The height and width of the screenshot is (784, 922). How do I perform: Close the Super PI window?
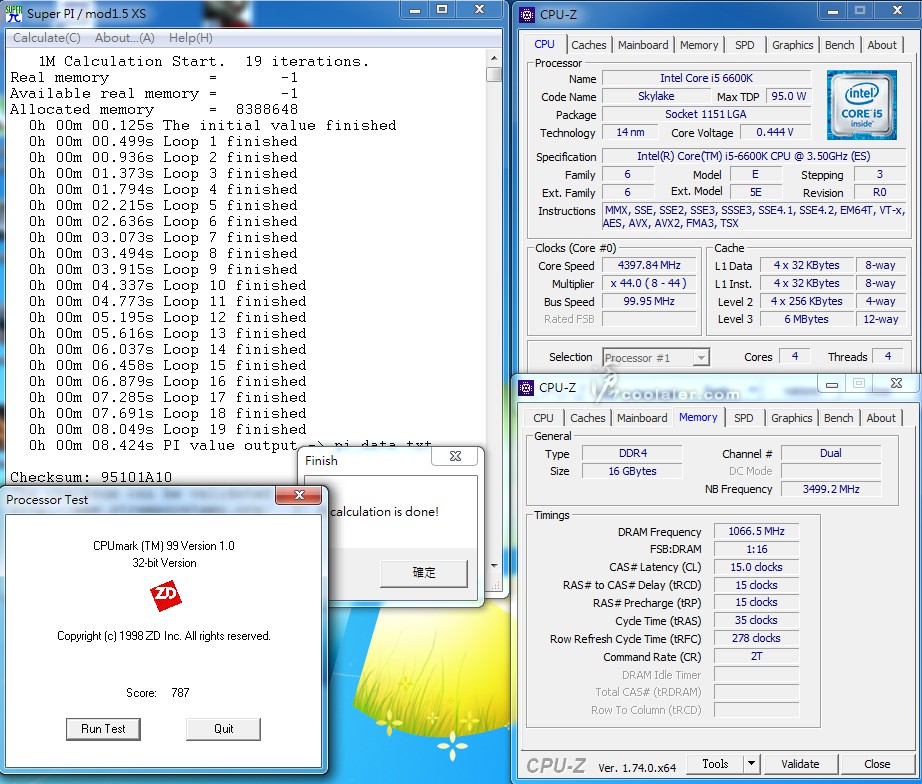click(480, 10)
